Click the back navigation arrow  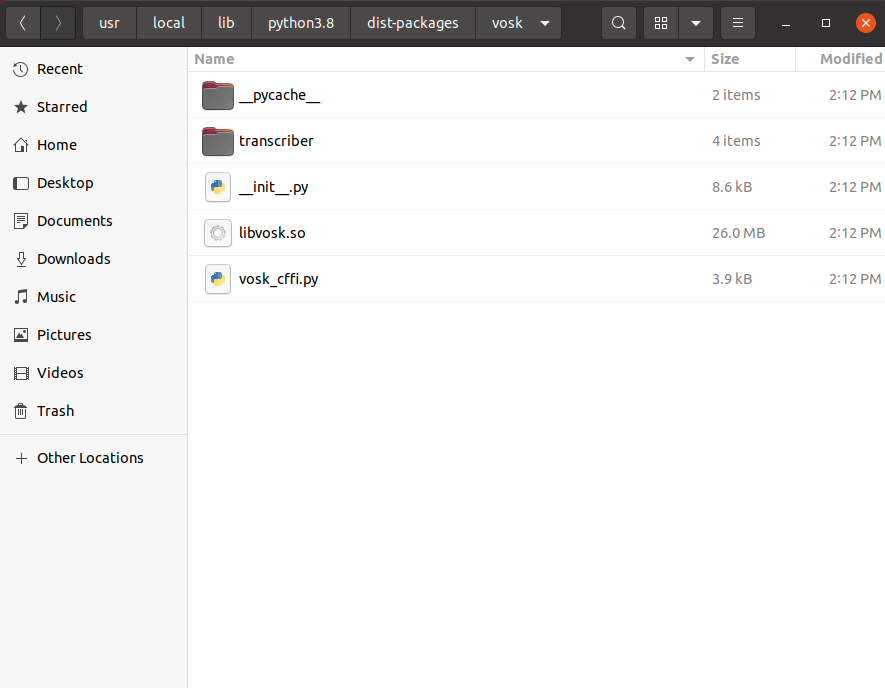point(22,22)
